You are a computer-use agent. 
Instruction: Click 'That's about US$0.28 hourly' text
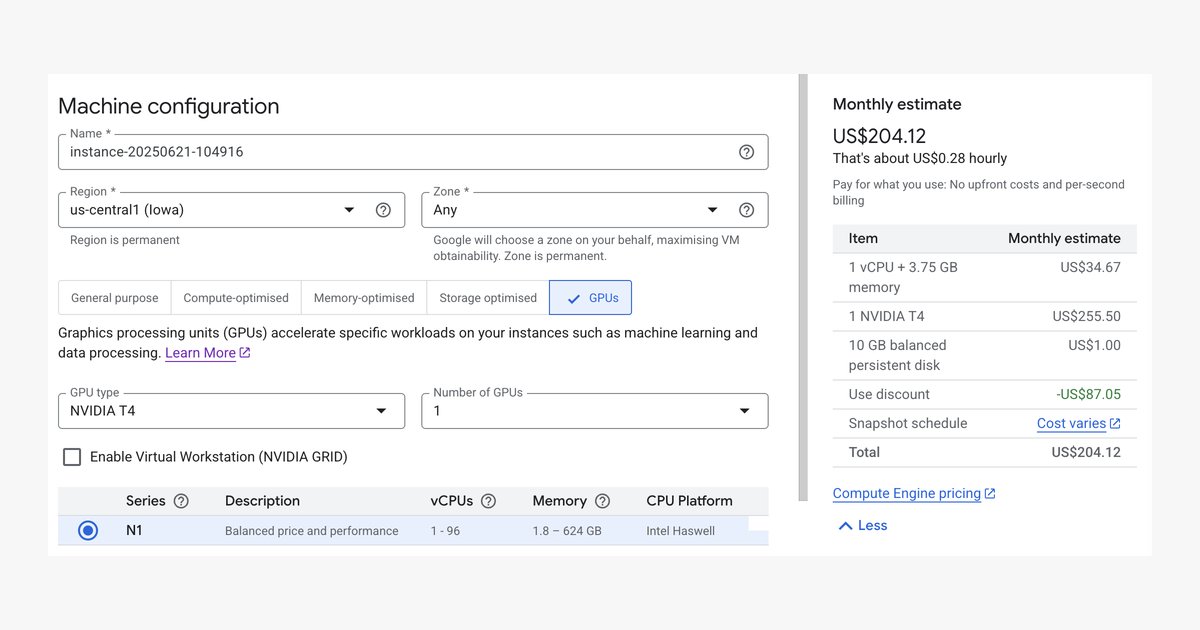(920, 158)
